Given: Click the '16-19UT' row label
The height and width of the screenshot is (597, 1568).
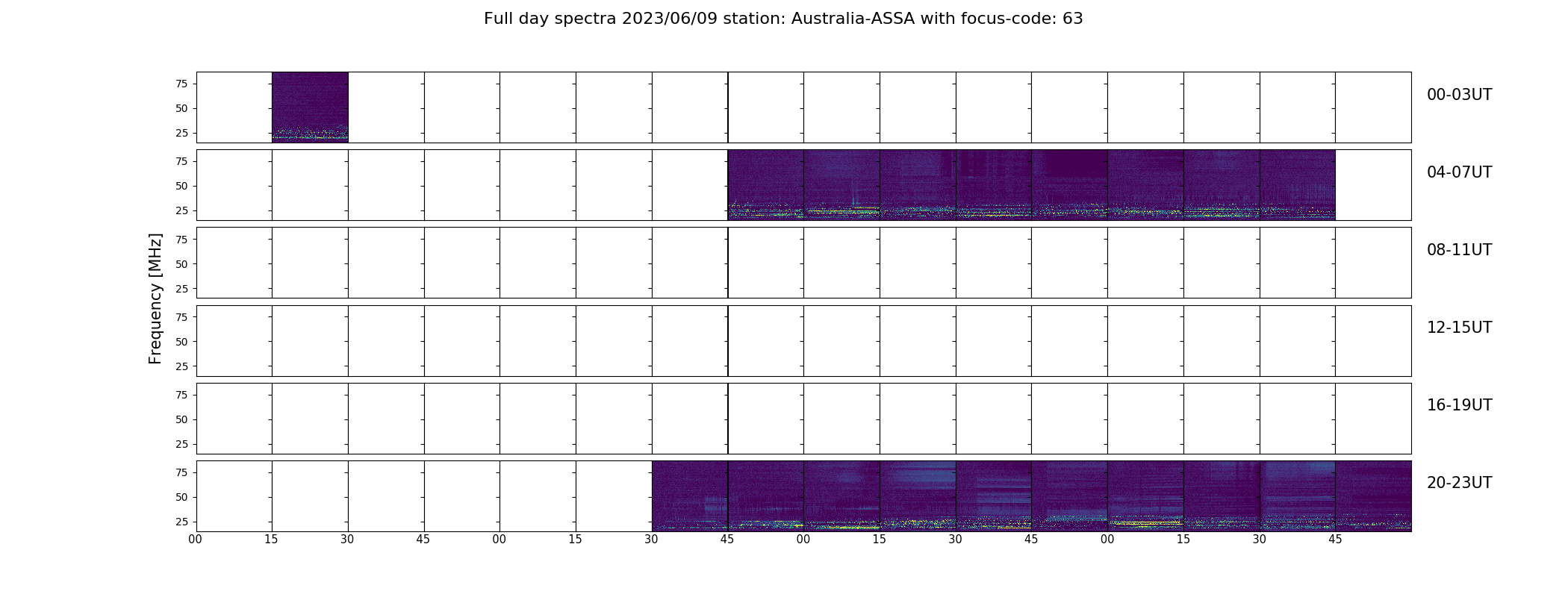Looking at the screenshot, I should tap(1459, 405).
